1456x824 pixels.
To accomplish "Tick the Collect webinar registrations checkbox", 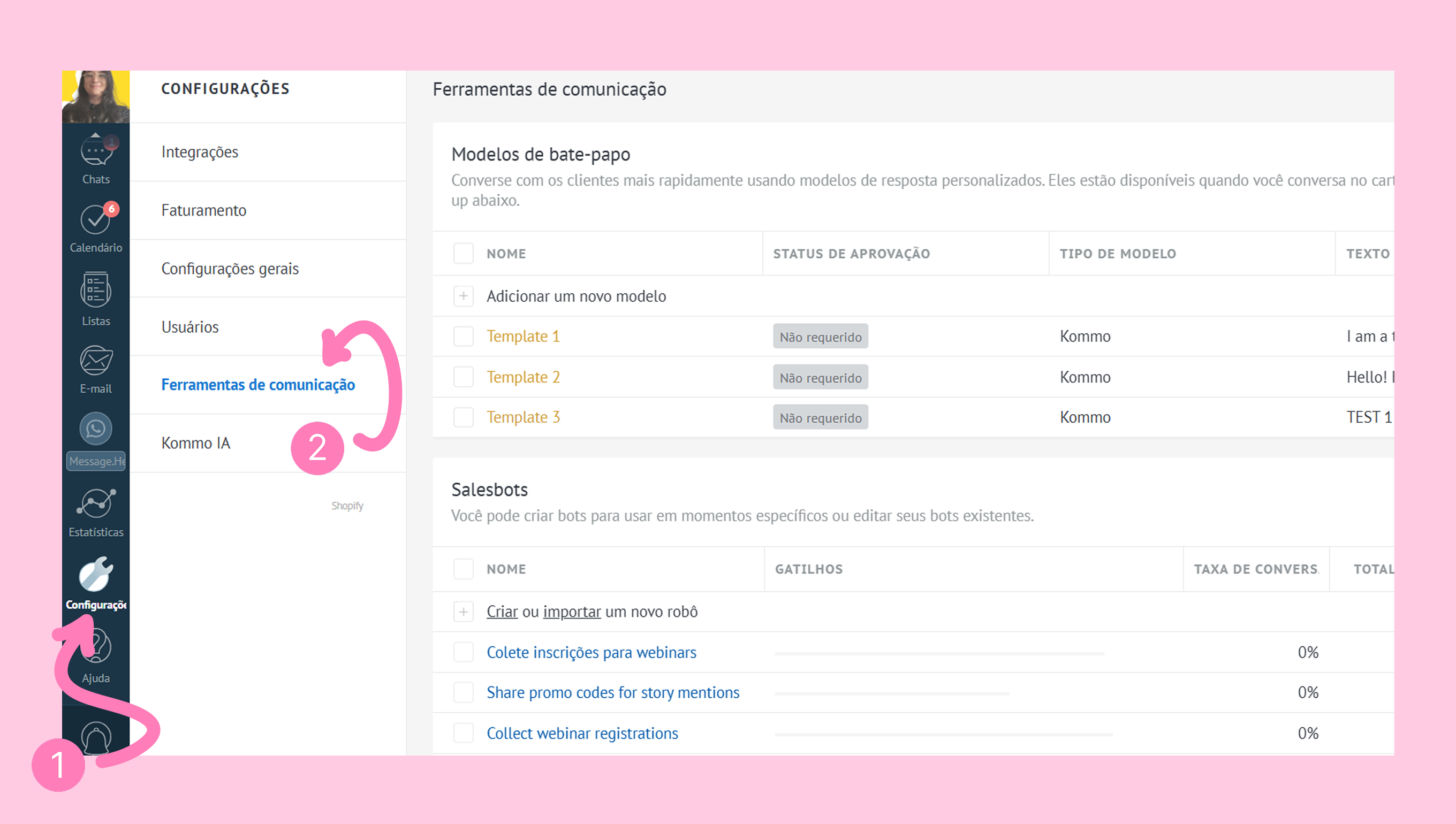I will (x=463, y=733).
